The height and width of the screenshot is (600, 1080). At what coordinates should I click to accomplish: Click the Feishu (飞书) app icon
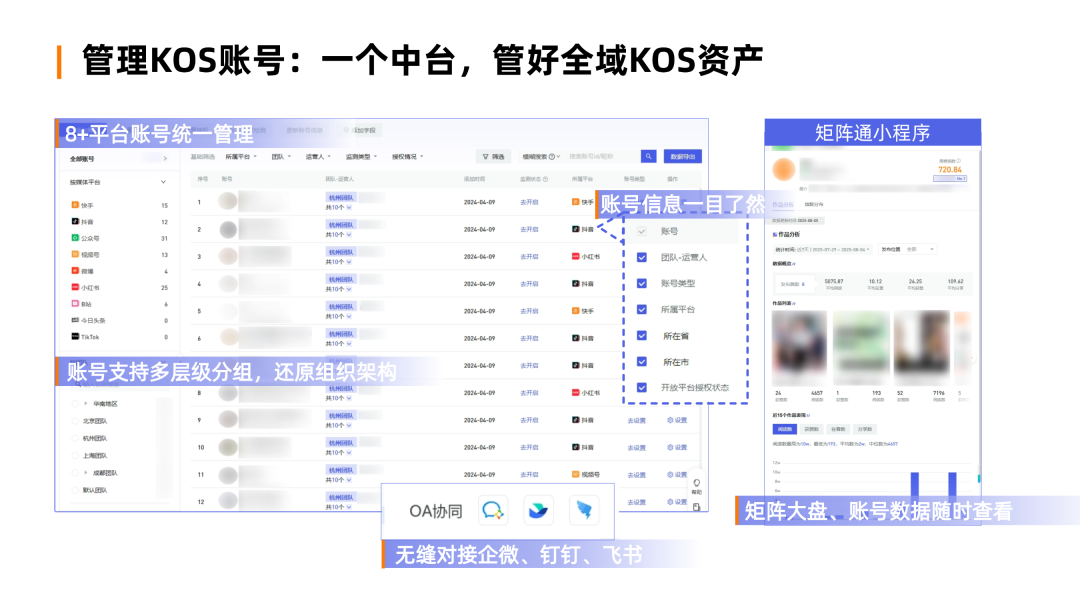(585, 511)
